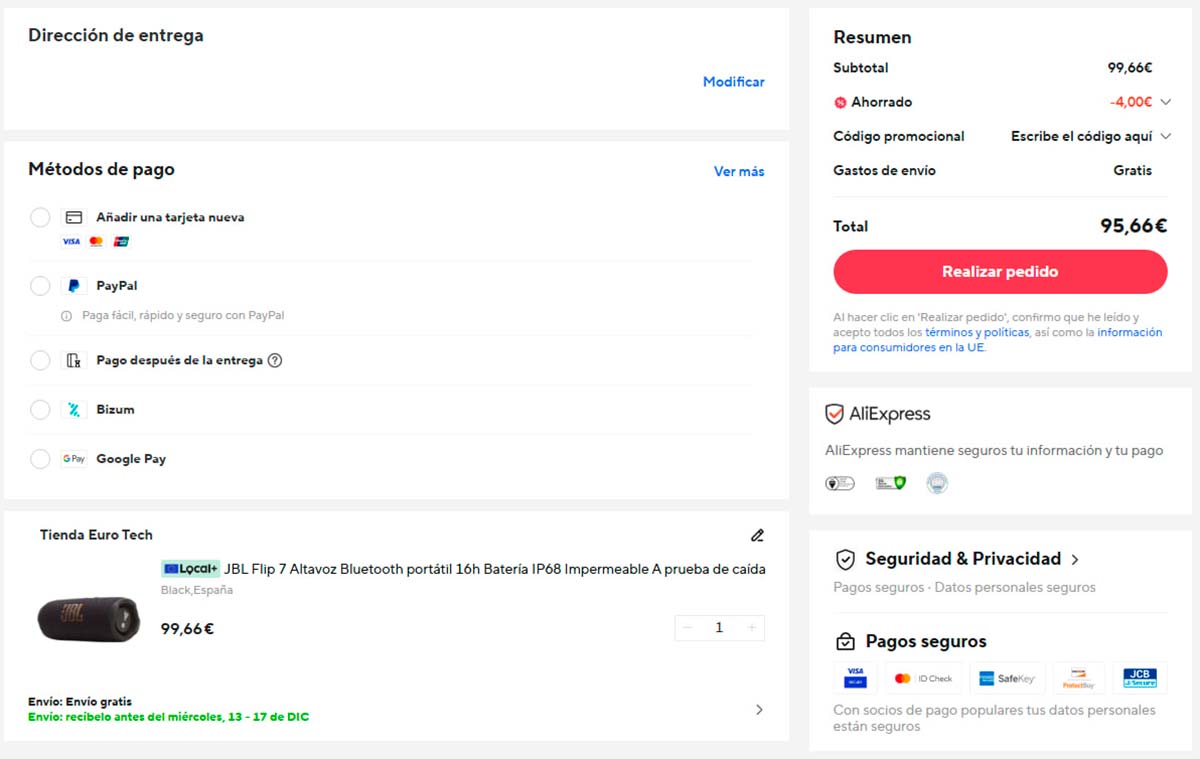Viewport: 1200px width, 759px height.
Task: Expand the shipping details with the right chevron
Action: pos(759,709)
